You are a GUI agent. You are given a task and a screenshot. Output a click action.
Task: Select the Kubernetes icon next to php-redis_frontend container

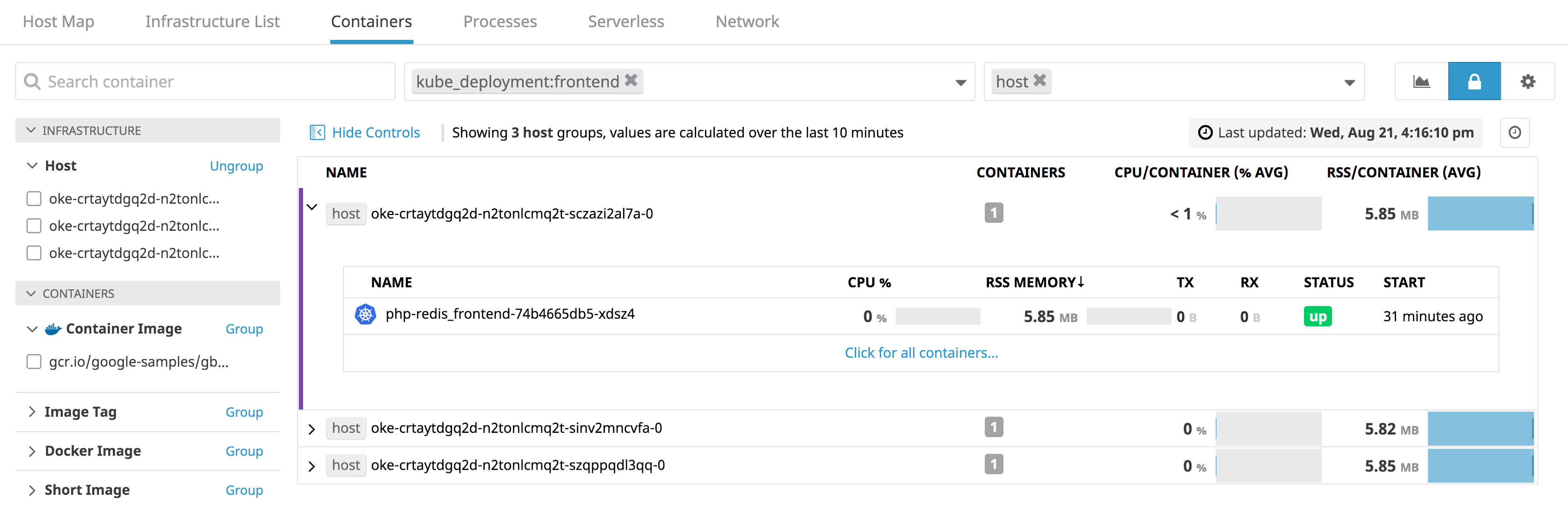point(365,315)
